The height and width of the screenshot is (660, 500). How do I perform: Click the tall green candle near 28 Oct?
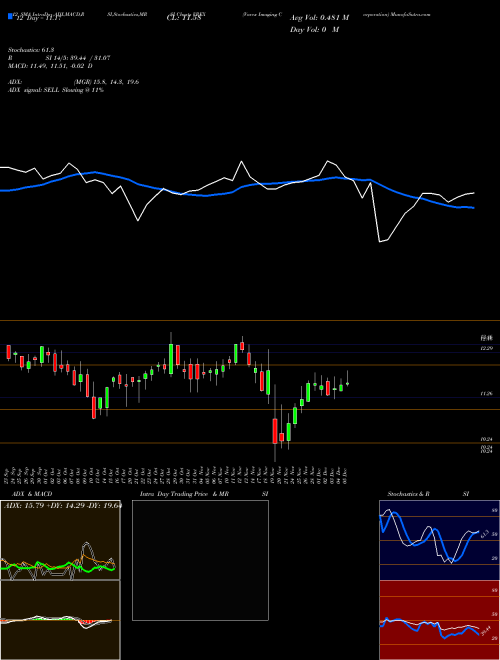(x=171, y=359)
